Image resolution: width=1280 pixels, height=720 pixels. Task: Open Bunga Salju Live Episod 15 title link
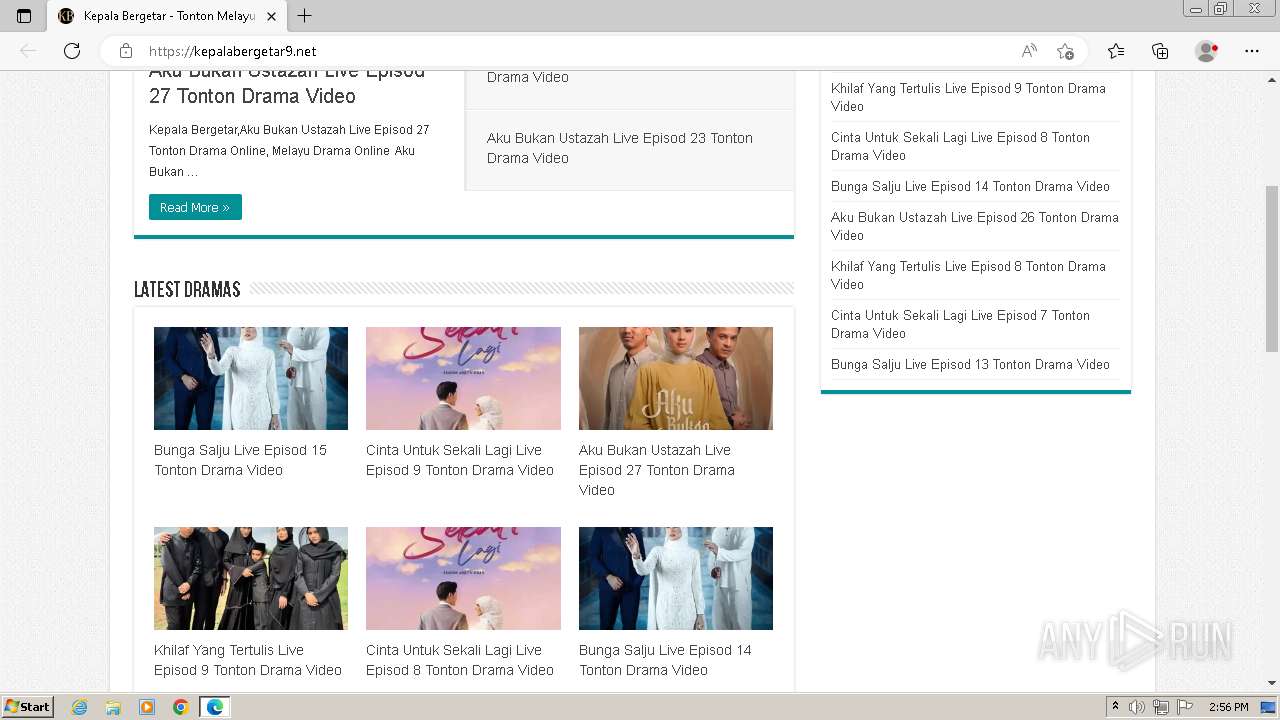coord(240,460)
